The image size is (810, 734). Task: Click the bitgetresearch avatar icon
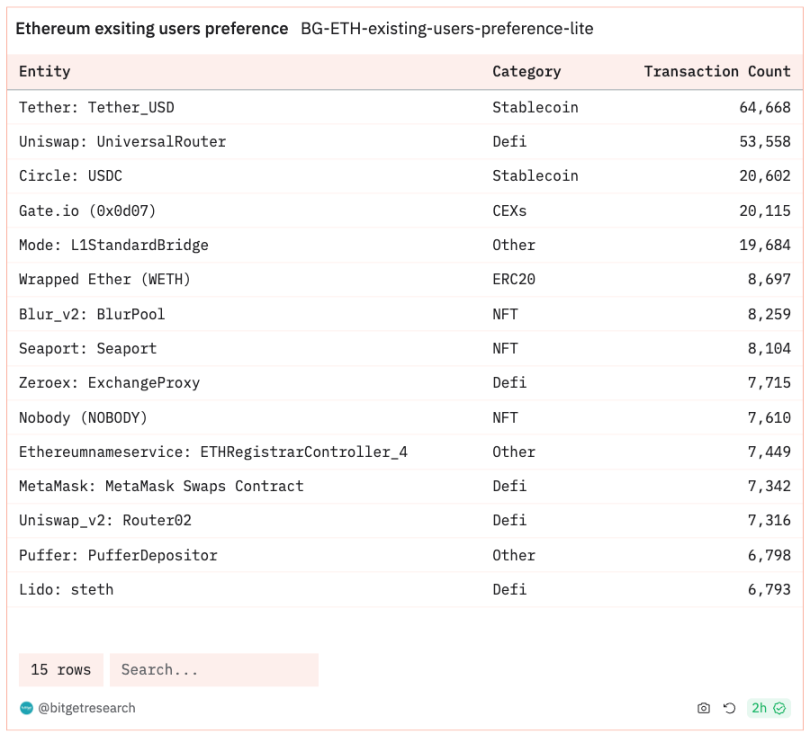[x=26, y=708]
